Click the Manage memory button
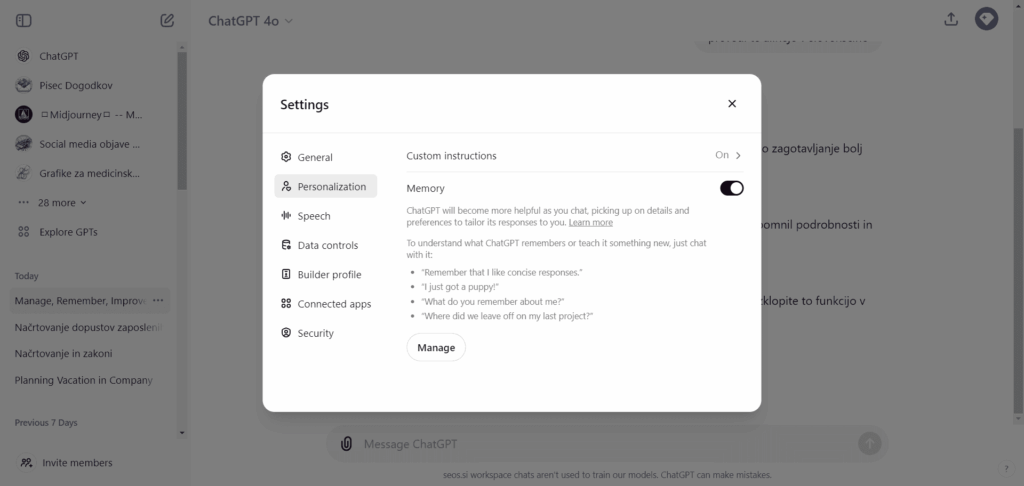This screenshot has height=486, width=1024. coord(436,347)
